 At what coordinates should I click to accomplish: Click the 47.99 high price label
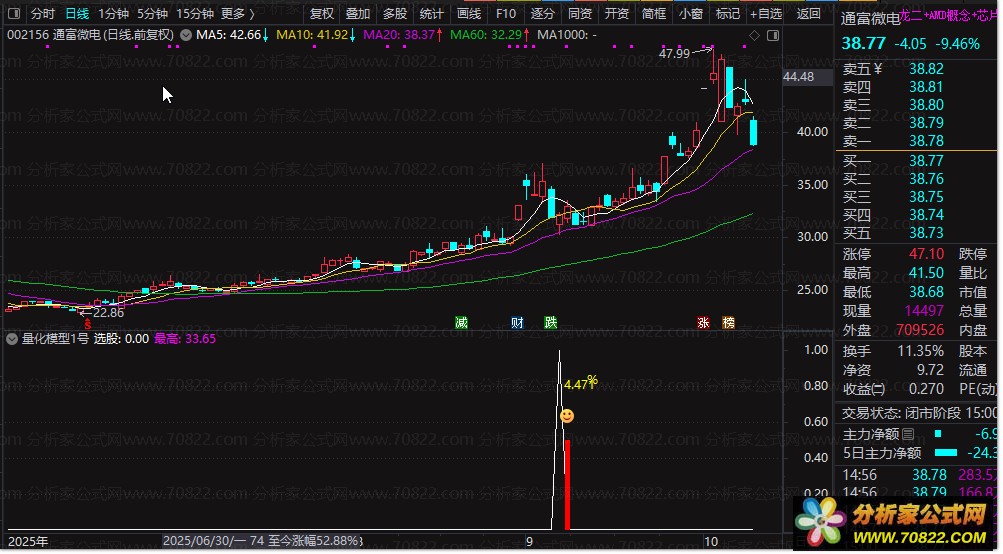click(674, 54)
